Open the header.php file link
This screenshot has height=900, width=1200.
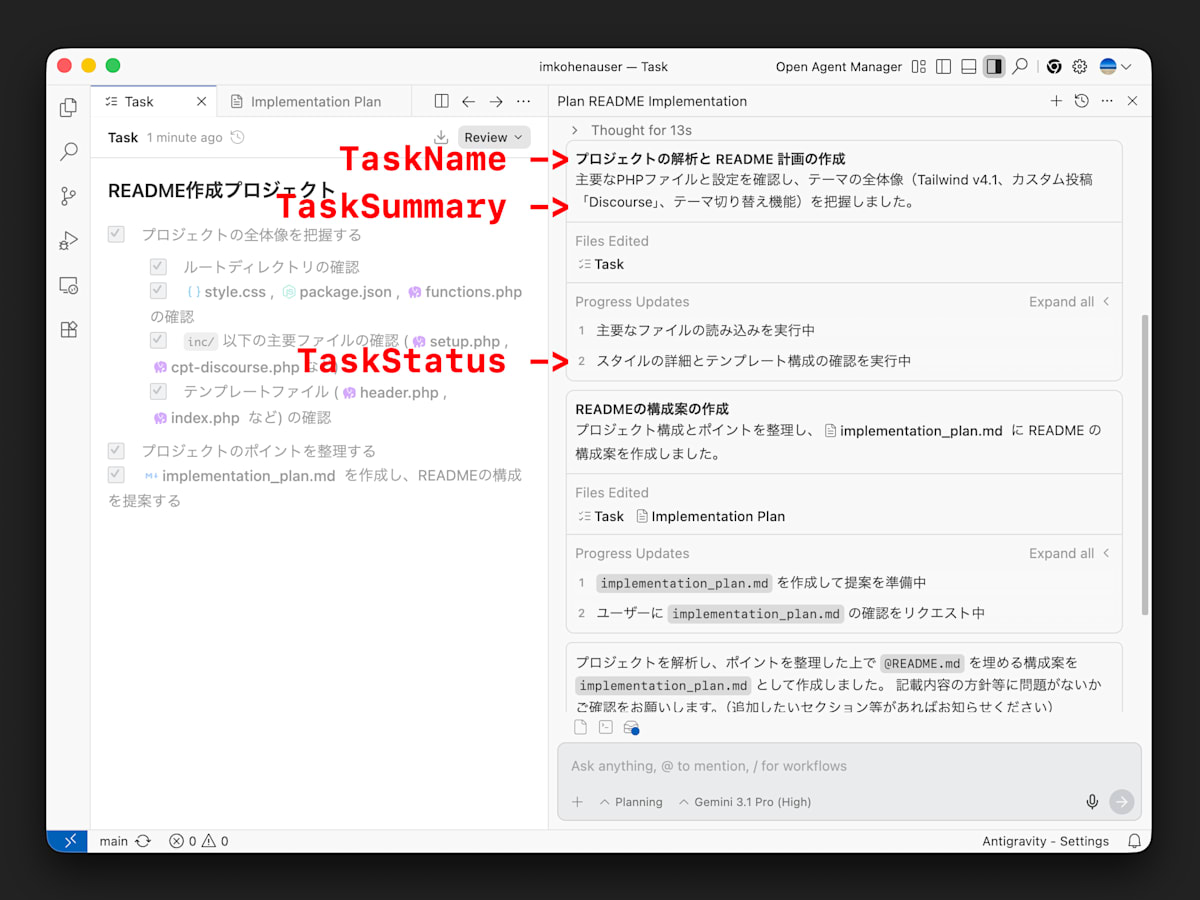point(391,393)
